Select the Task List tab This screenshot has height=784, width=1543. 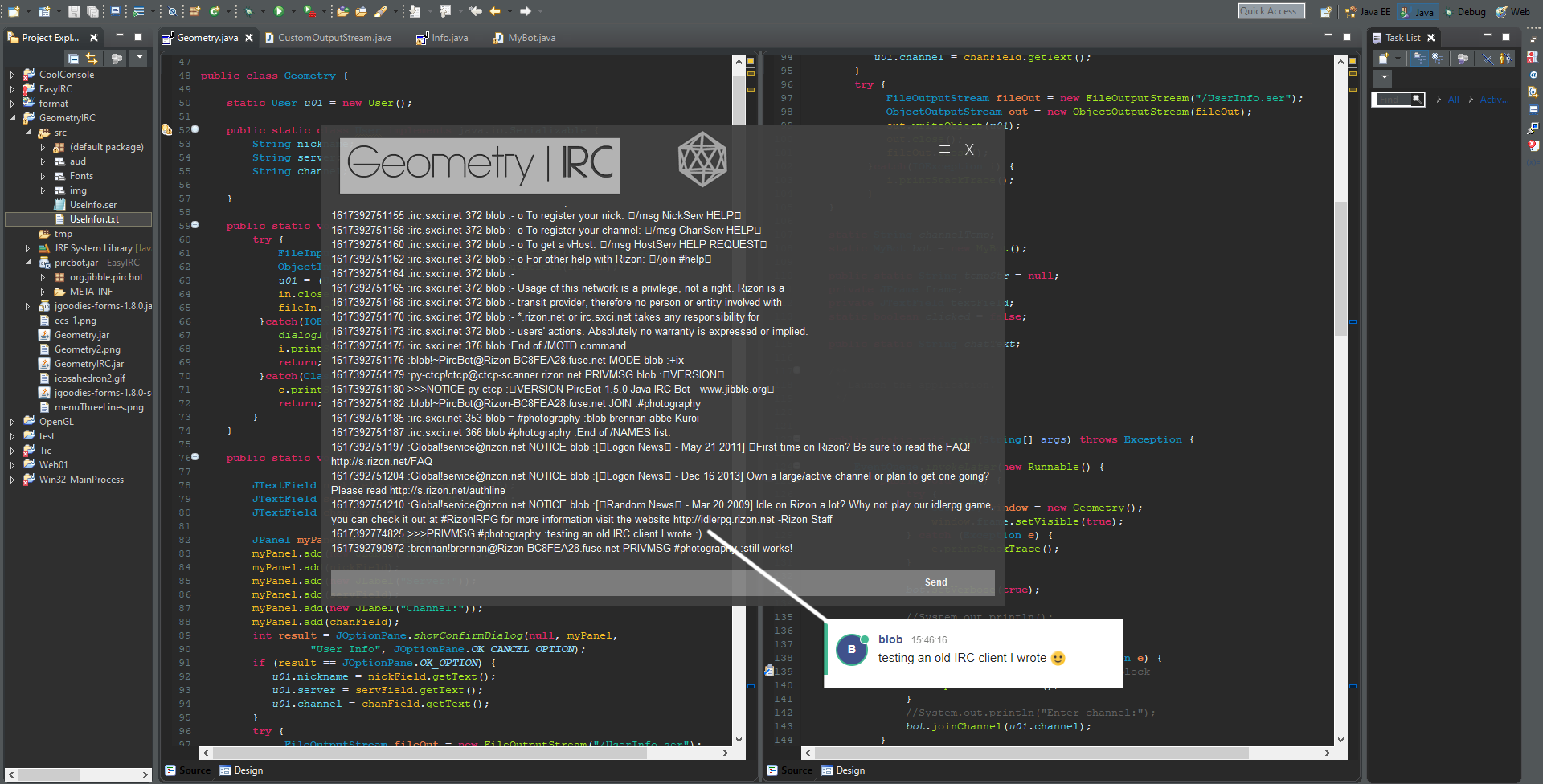coord(1403,38)
